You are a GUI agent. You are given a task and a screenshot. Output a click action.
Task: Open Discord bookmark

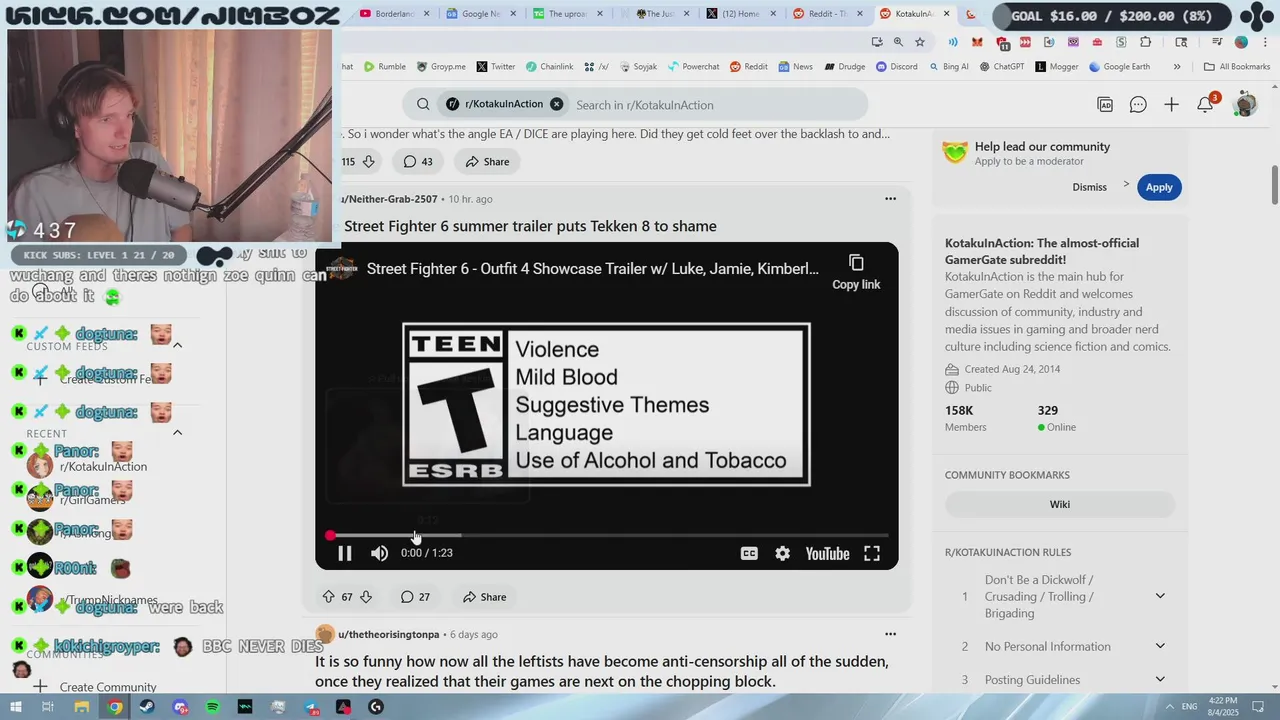point(896,67)
